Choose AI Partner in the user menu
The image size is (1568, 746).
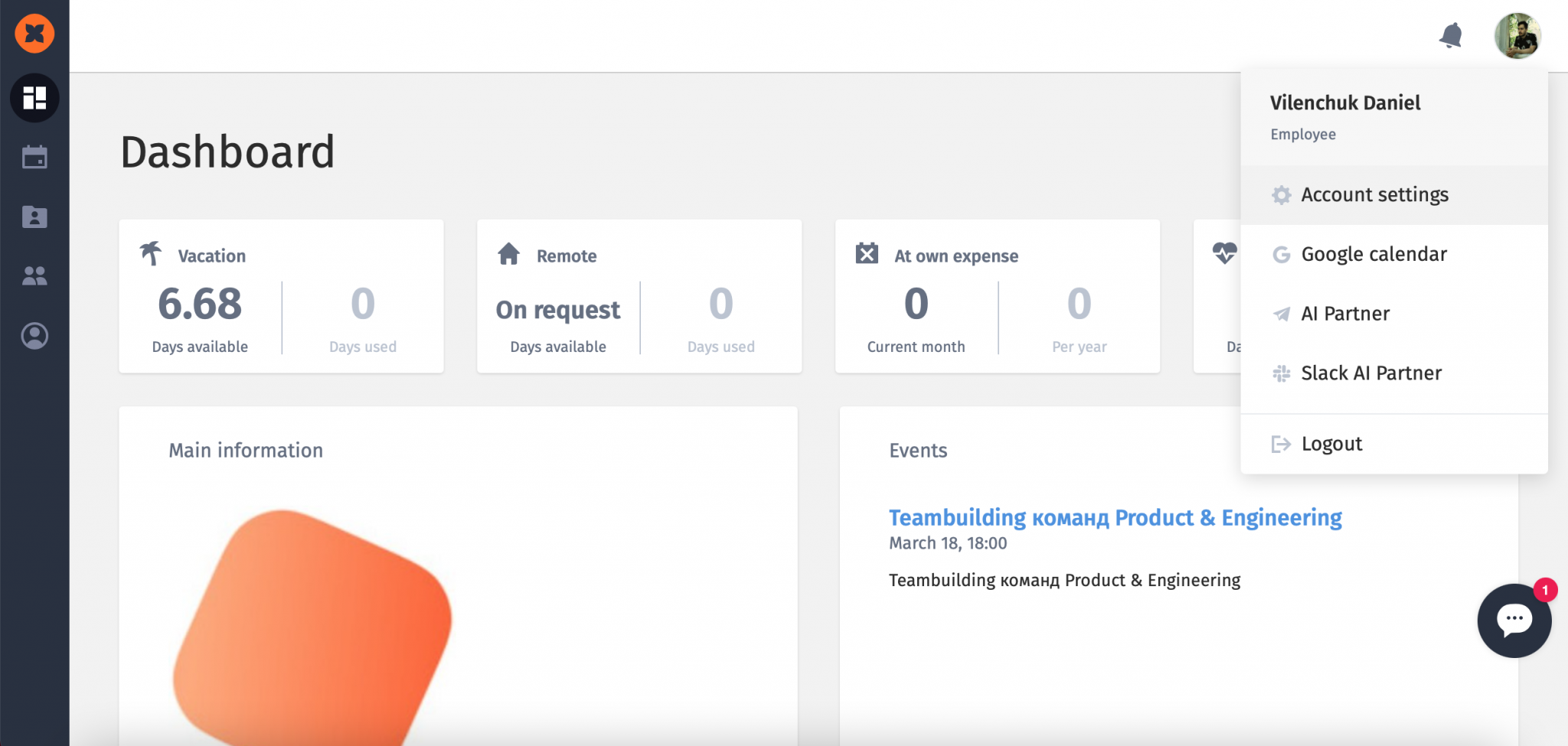tap(1394, 314)
